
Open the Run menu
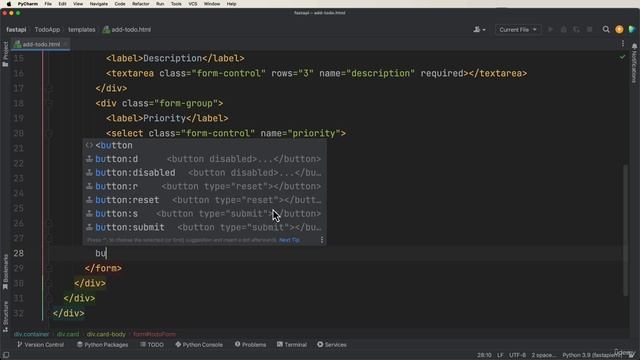160,4
